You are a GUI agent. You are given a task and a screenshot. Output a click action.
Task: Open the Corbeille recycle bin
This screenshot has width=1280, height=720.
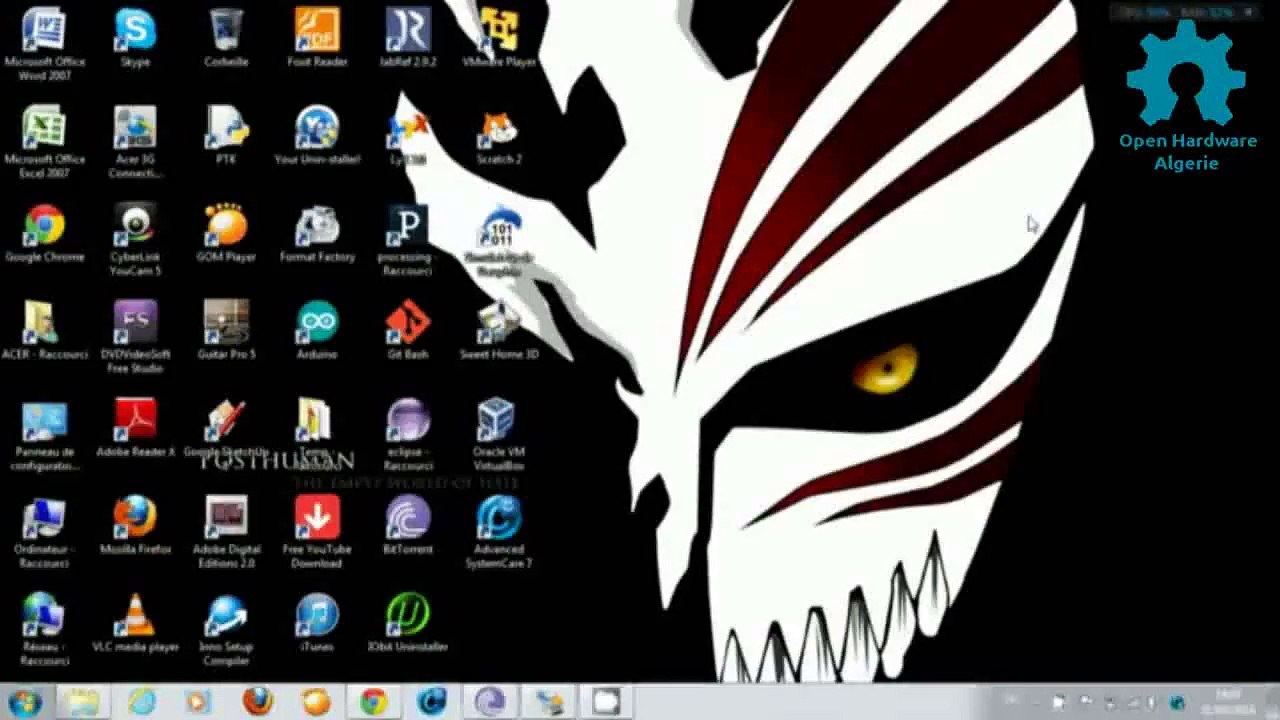(226, 38)
